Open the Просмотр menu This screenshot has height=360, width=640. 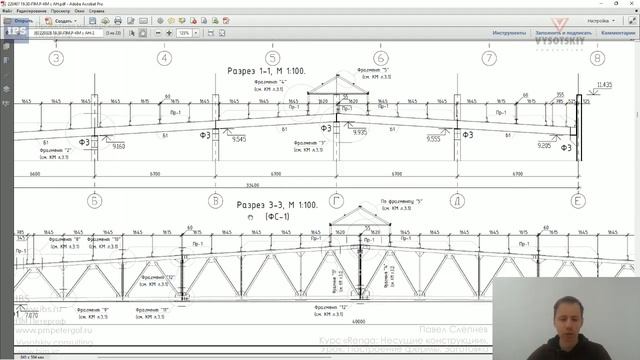pyautogui.click(x=60, y=11)
